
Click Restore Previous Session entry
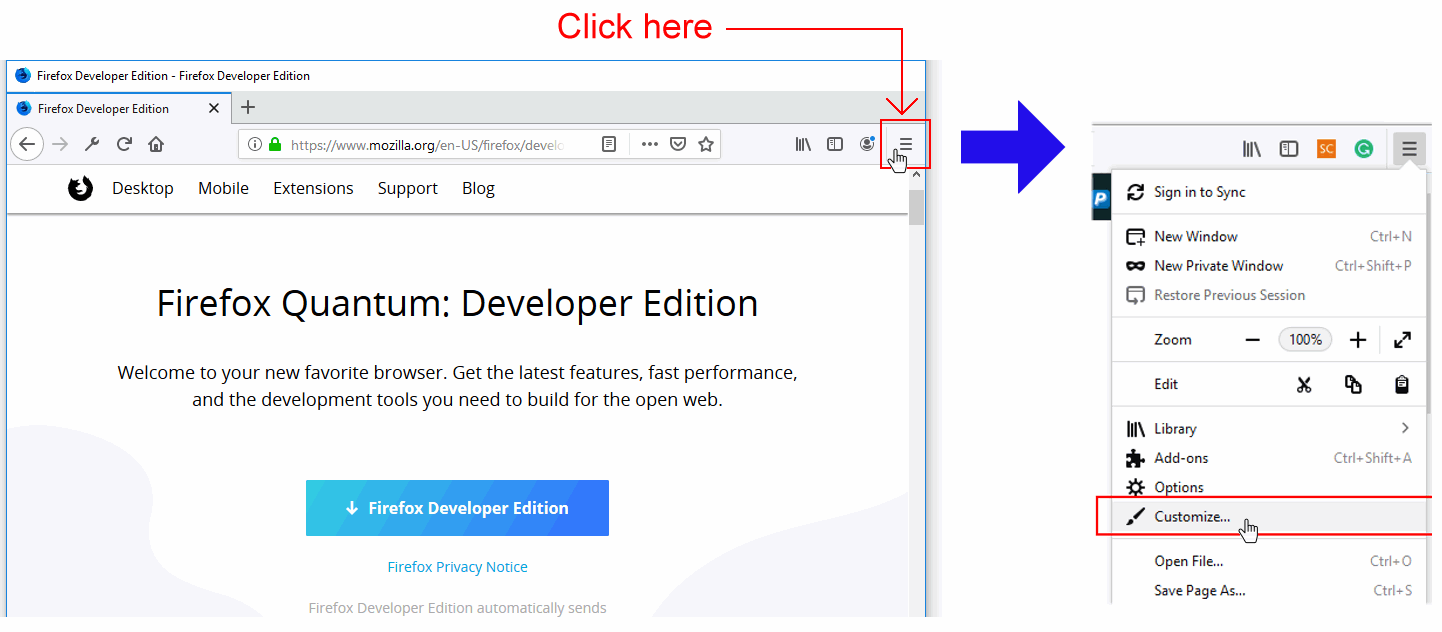(x=1269, y=295)
